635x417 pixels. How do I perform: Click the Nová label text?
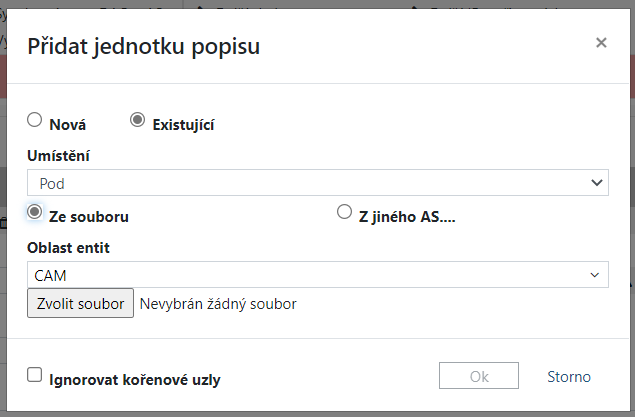(68, 125)
